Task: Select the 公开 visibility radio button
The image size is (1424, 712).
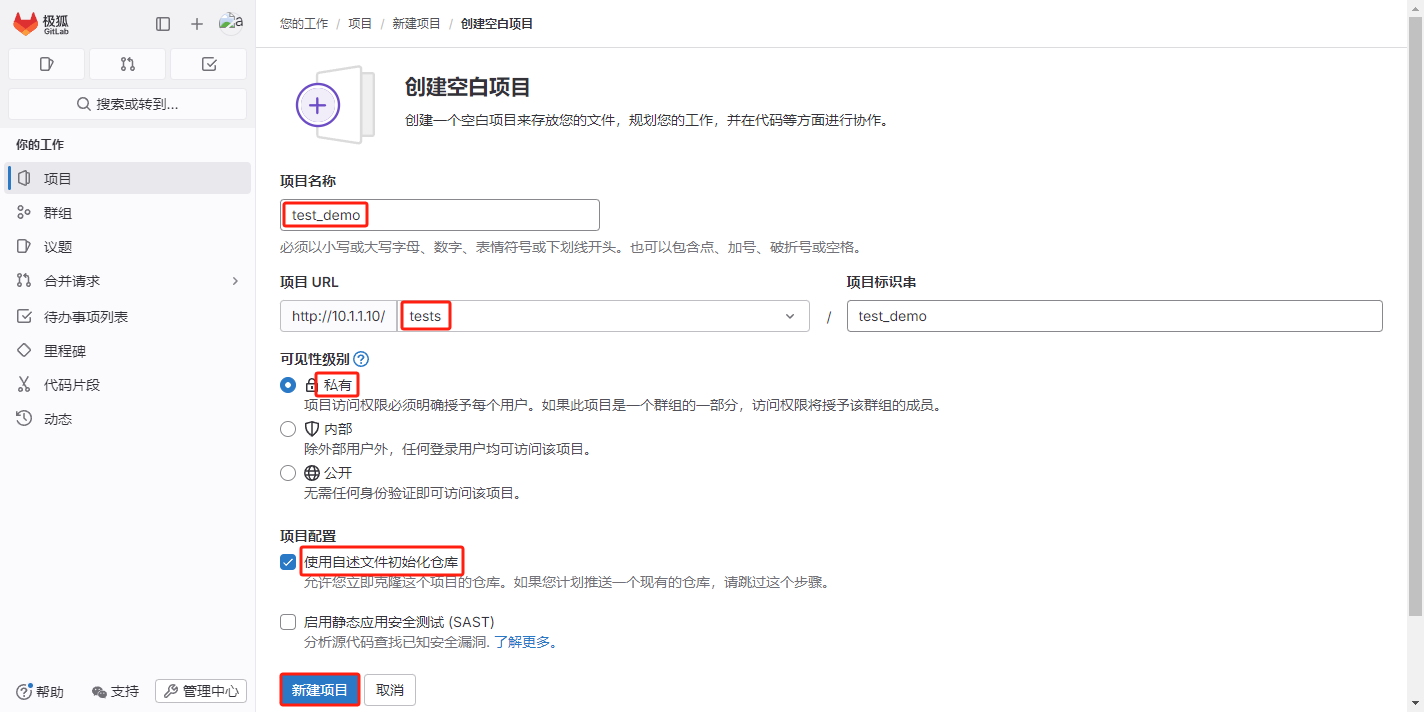Action: 288,473
